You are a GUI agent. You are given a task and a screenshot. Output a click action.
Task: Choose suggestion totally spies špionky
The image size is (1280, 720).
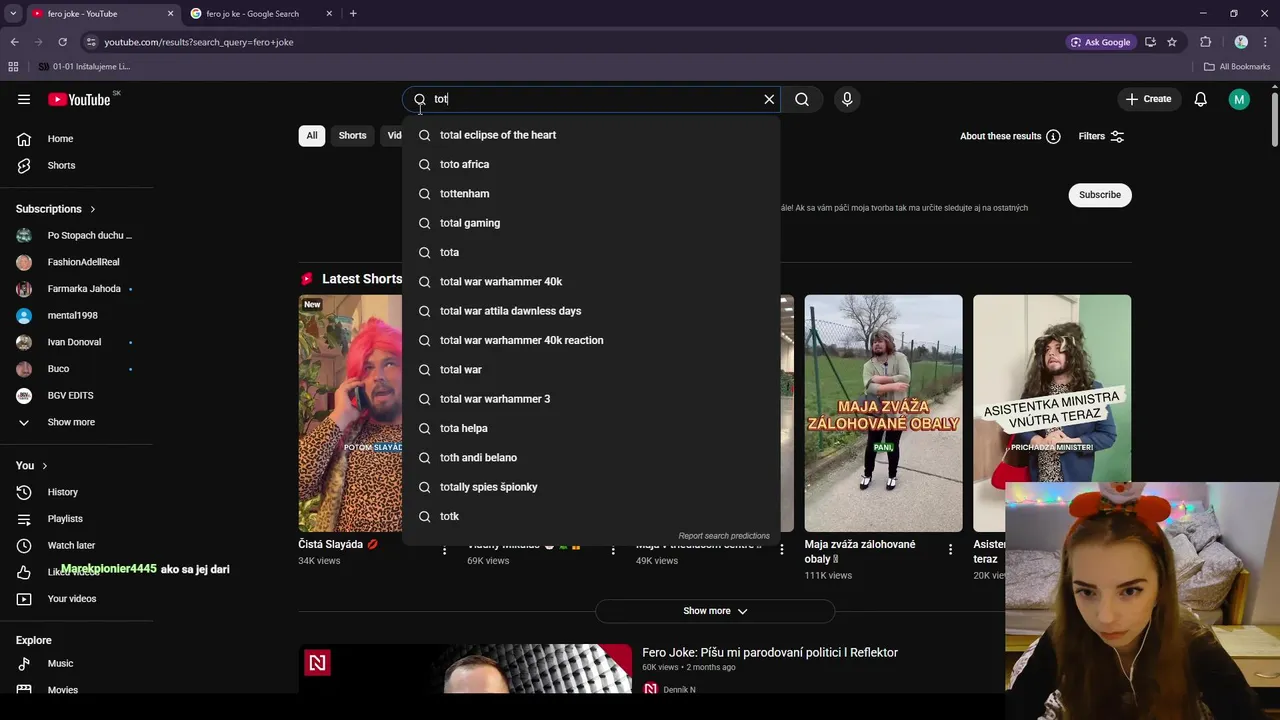click(591, 487)
